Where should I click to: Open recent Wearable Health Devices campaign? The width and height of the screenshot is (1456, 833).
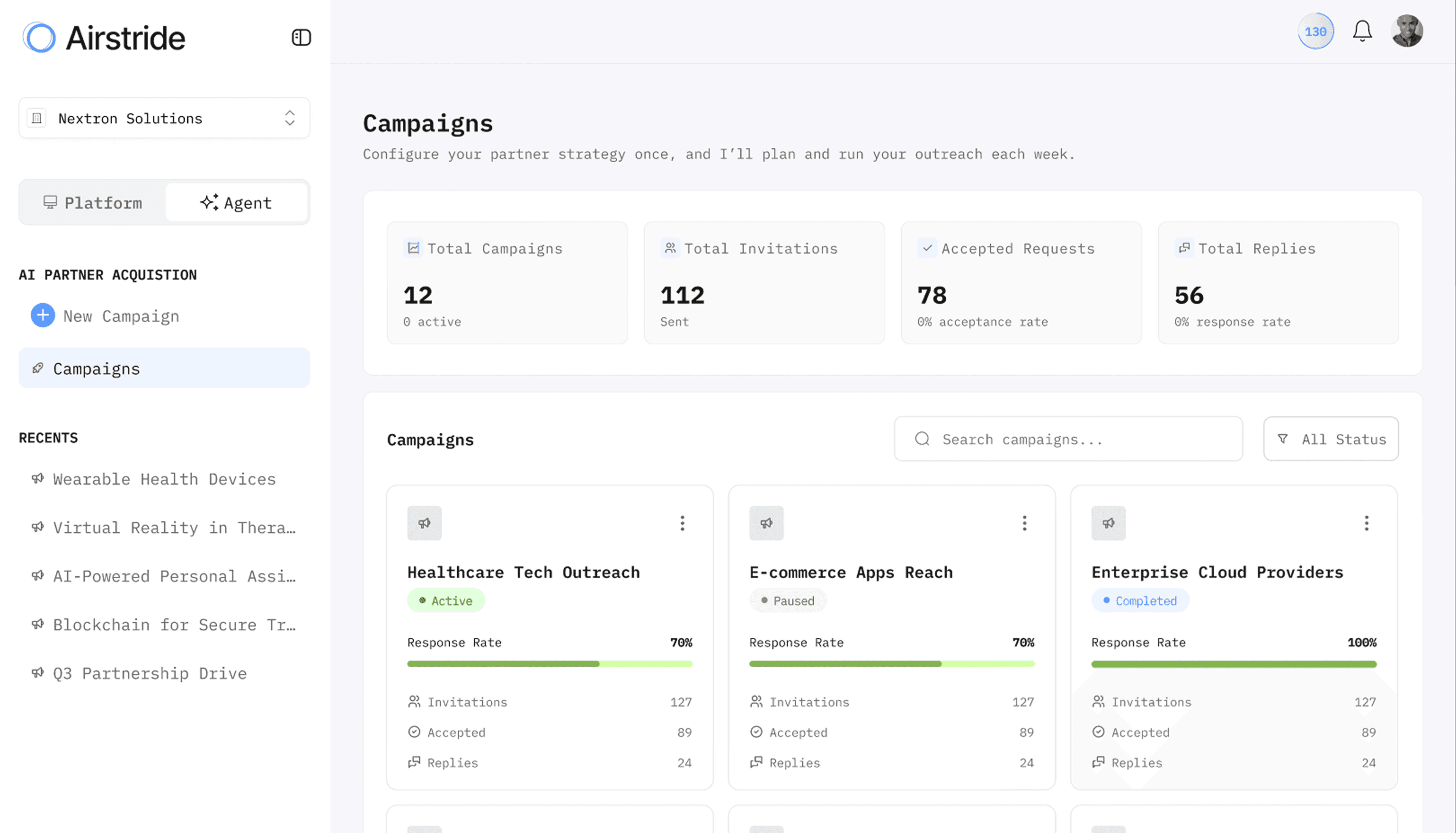click(x=164, y=479)
